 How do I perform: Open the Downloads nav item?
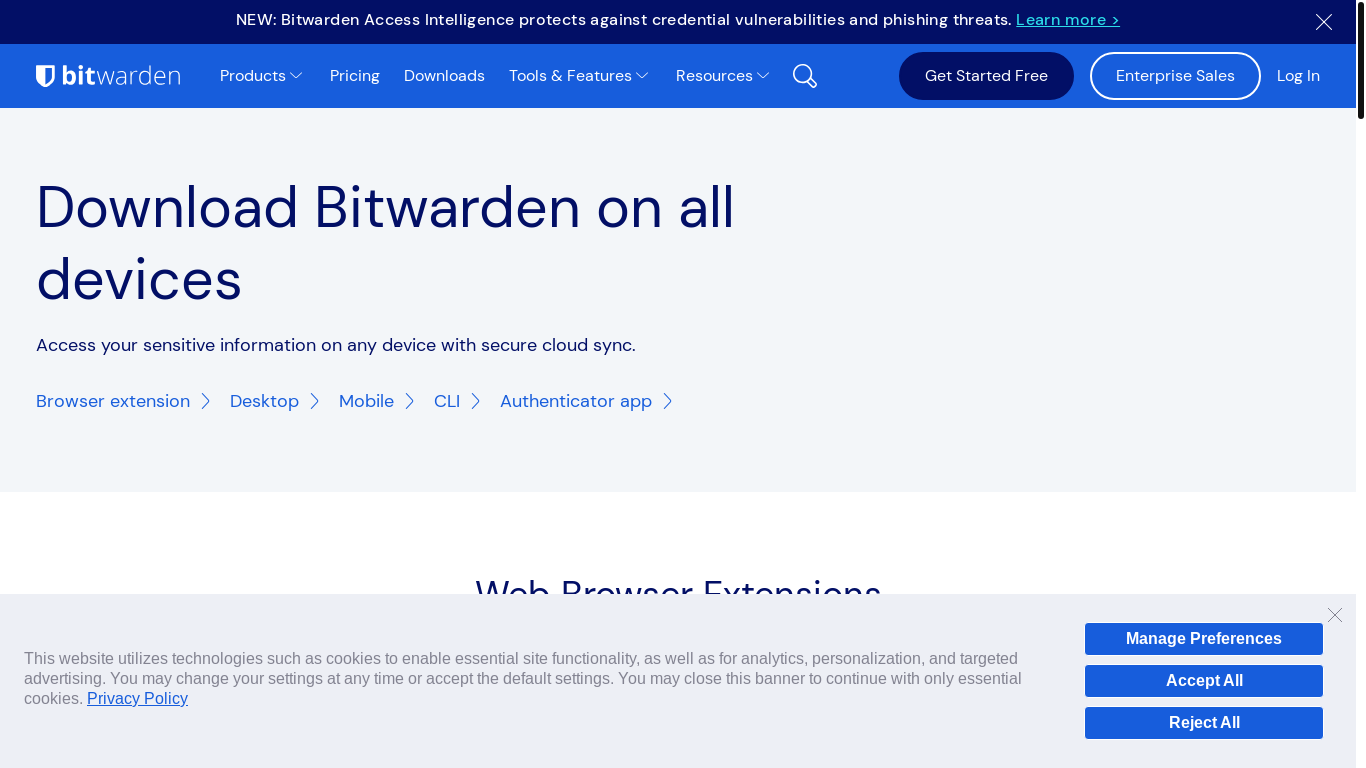(444, 76)
